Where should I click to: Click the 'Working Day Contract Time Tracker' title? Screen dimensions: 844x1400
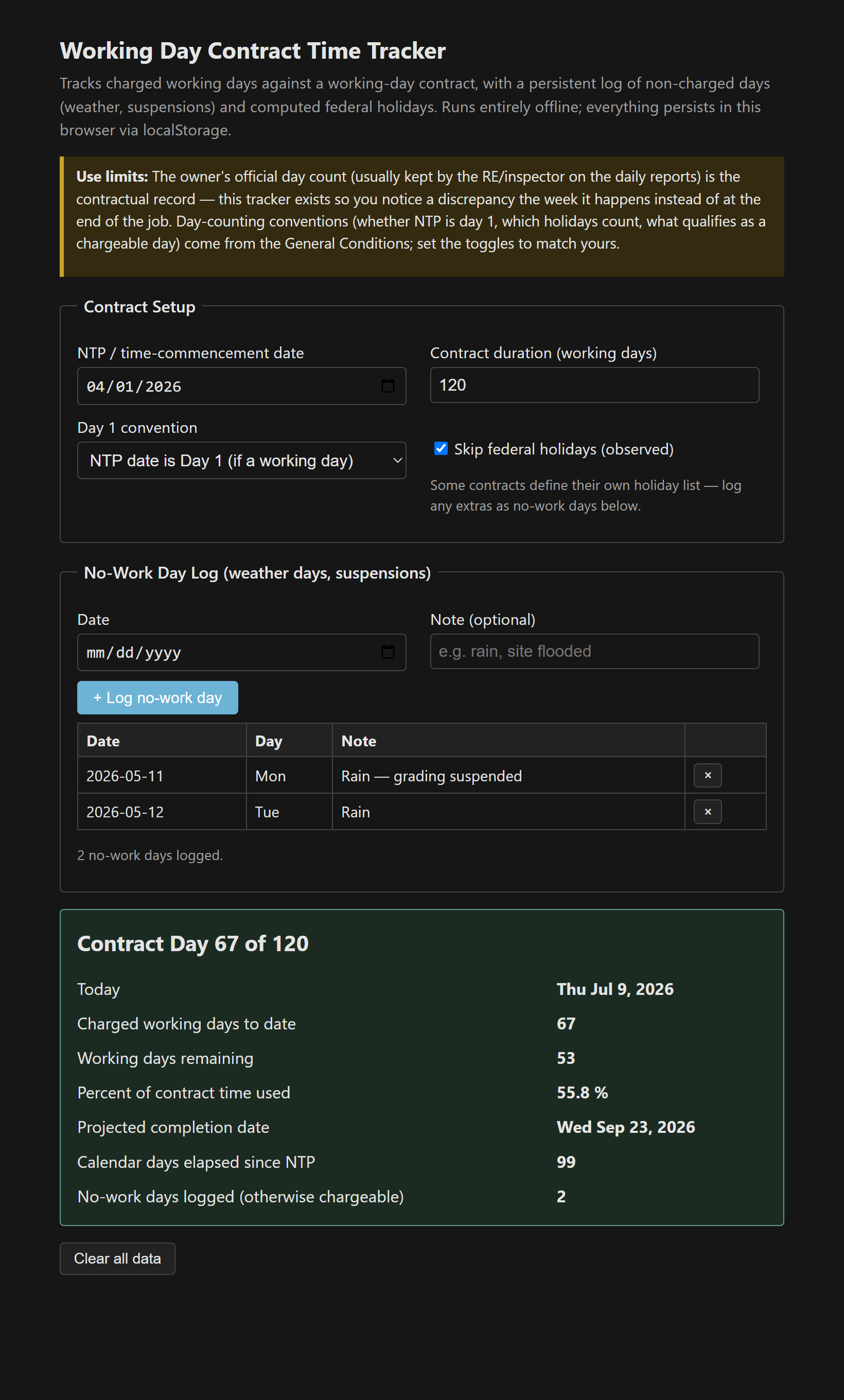pos(253,51)
